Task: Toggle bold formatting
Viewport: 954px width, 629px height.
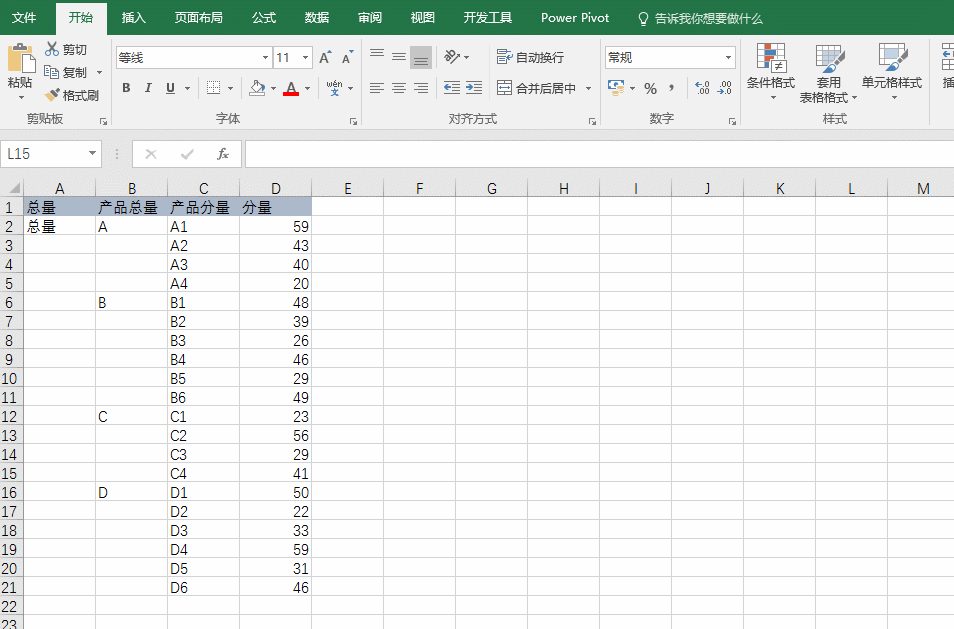Action: click(126, 88)
